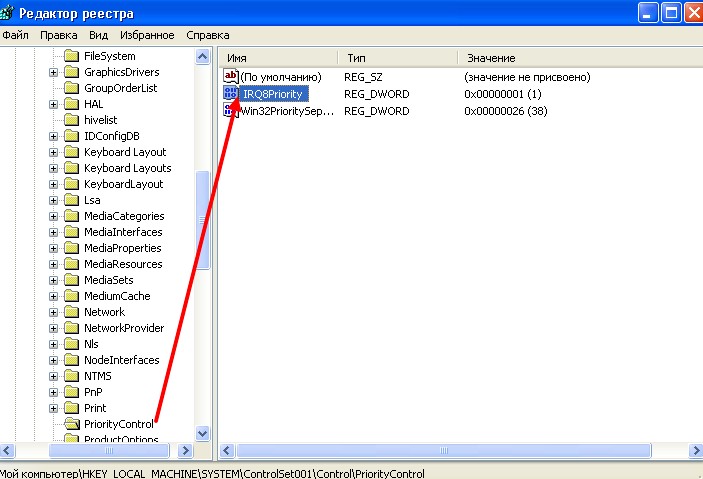This screenshot has height=479, width=703.
Task: Open the Файл menu
Action: point(15,35)
